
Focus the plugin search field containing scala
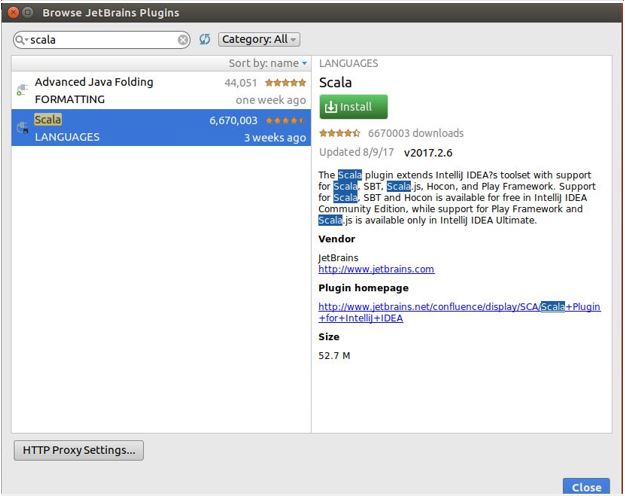click(x=102, y=40)
